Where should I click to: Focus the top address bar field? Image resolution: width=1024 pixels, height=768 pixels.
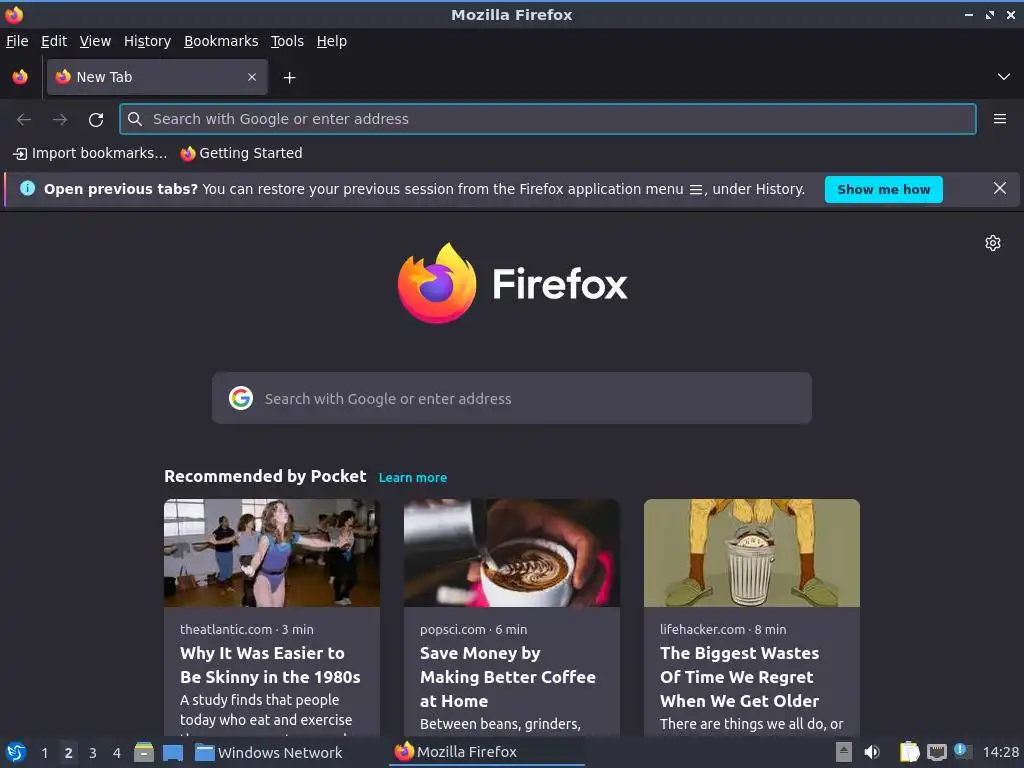(x=547, y=119)
